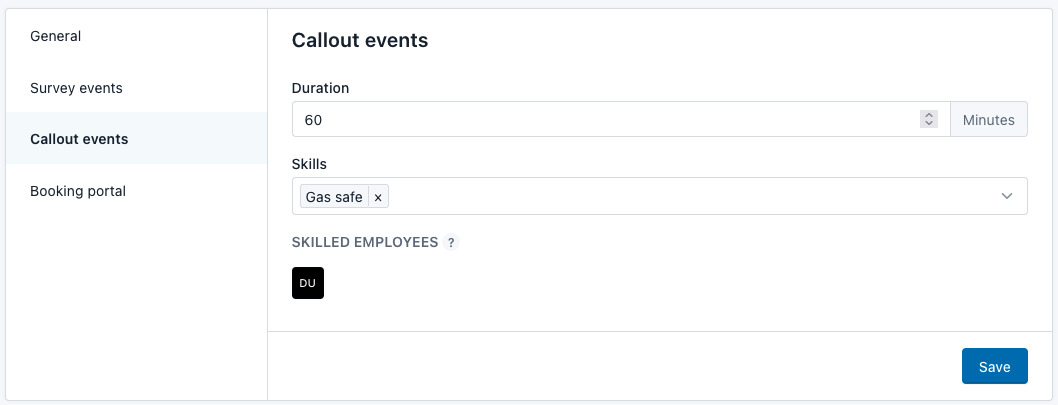
Task: Increase duration with the stepper up arrow
Action: point(929,115)
